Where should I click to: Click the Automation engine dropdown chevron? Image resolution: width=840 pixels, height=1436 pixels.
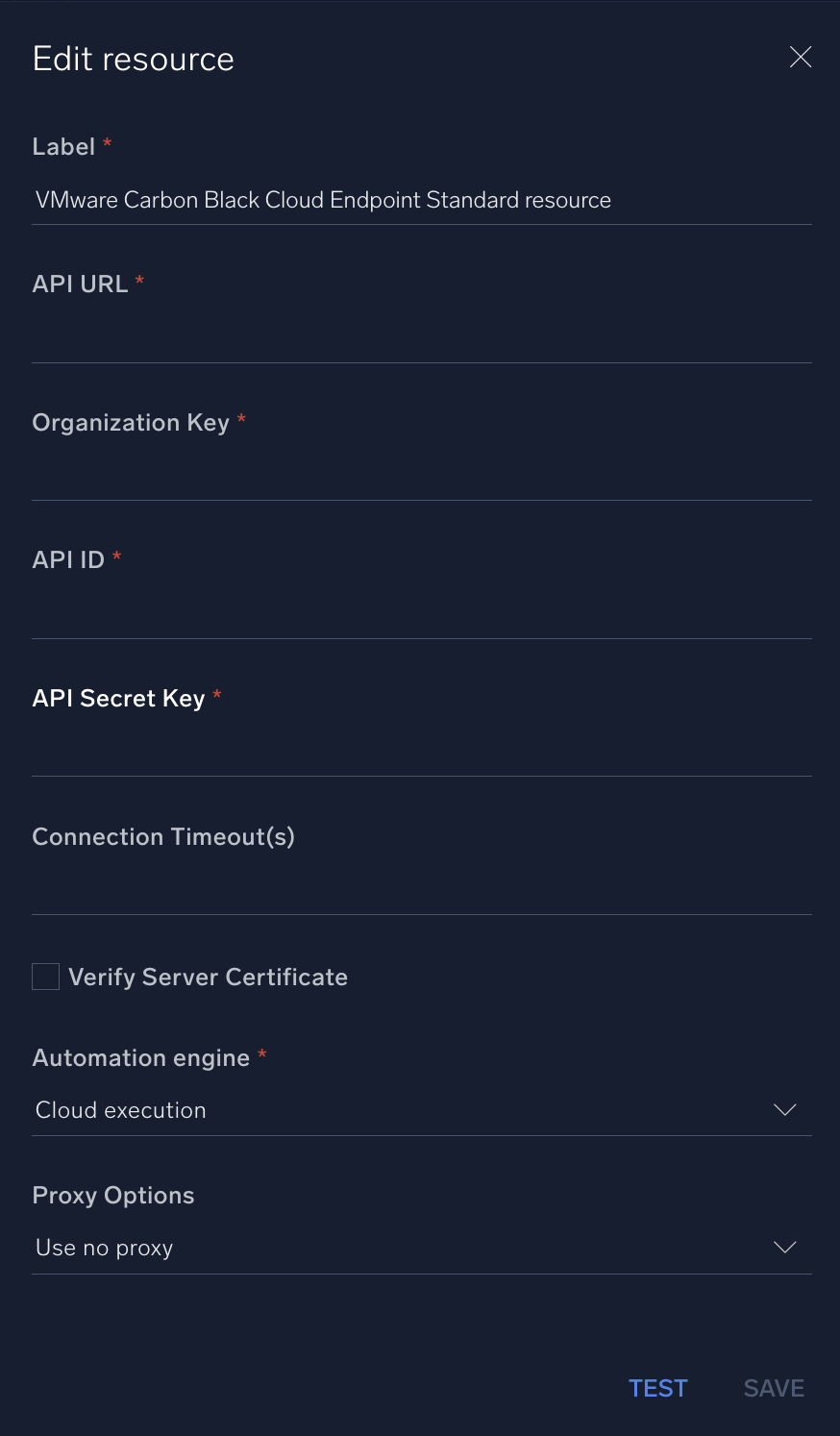click(785, 1109)
